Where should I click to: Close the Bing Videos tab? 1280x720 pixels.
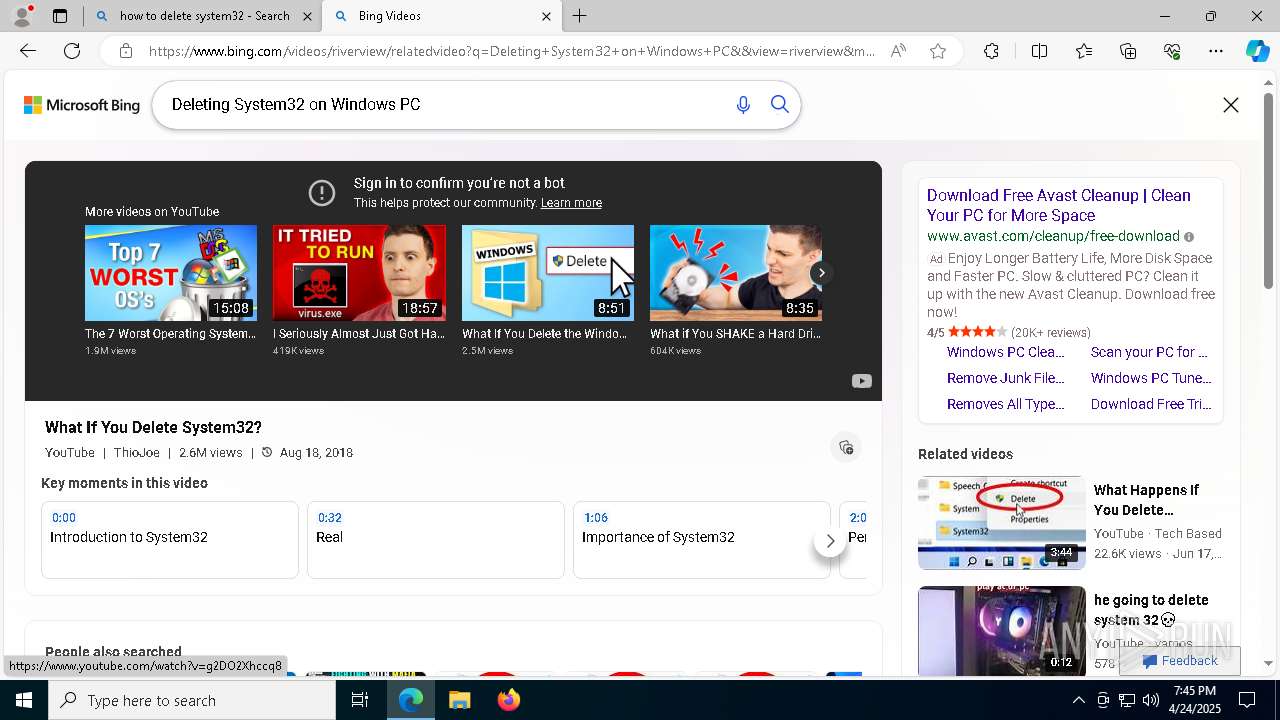click(546, 16)
